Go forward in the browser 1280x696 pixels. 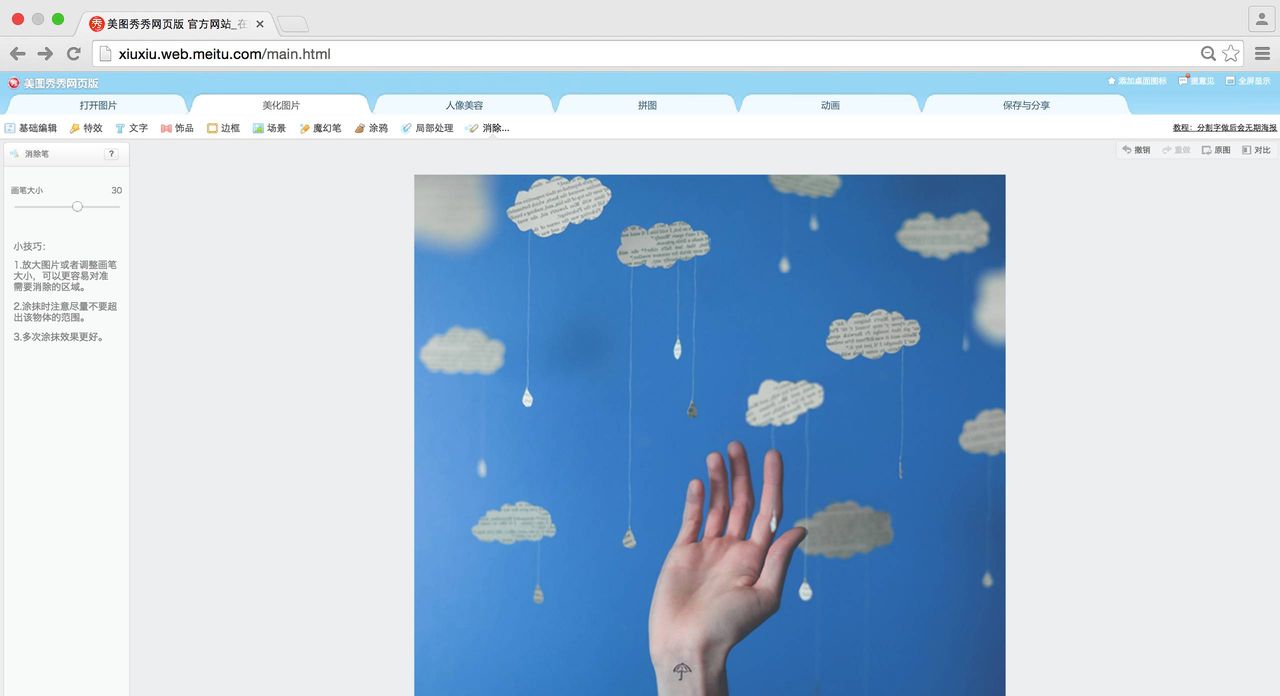pos(45,54)
